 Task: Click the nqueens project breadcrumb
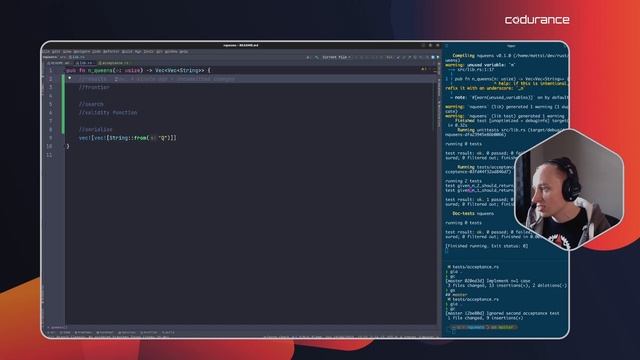click(51, 57)
